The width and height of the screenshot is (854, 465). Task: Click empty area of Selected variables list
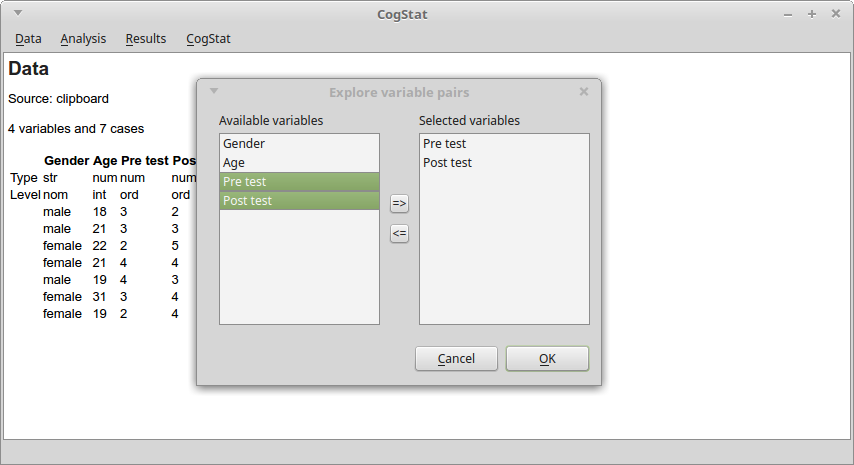coord(504,248)
